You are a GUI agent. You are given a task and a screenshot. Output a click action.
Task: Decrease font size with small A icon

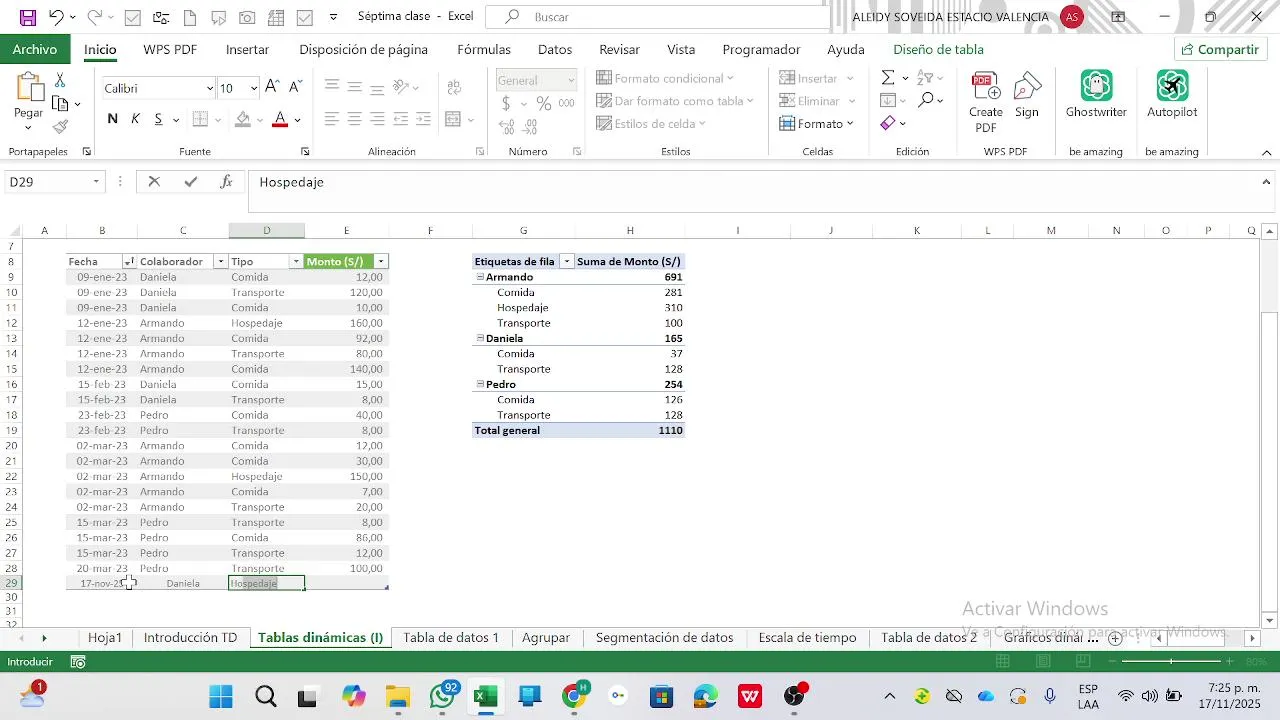pos(294,88)
